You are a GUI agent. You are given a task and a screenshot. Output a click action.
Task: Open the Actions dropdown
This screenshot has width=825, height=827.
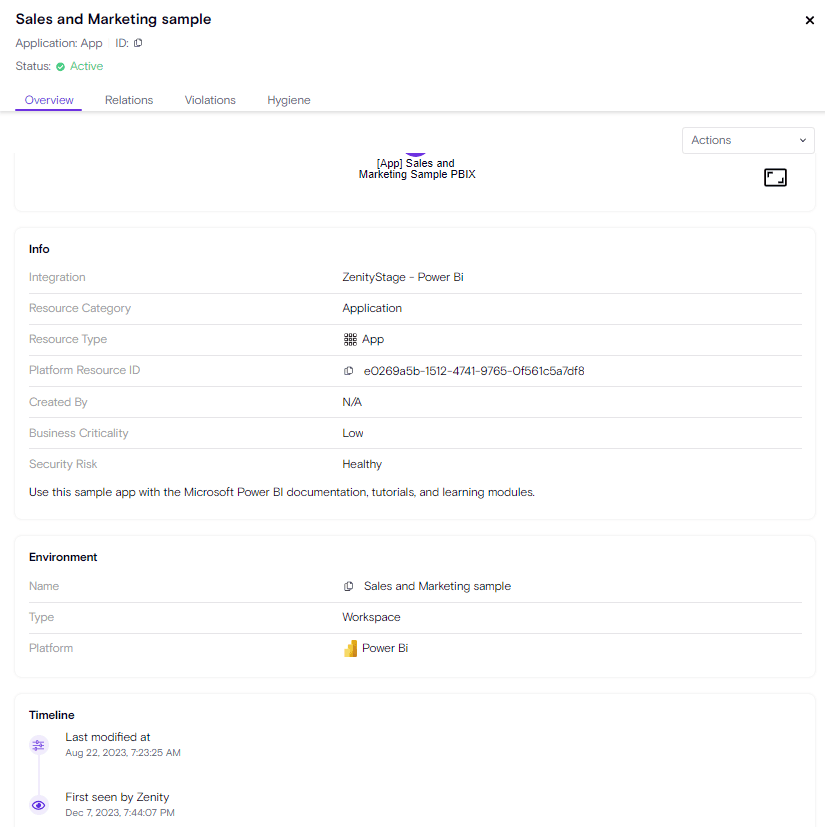coord(748,140)
